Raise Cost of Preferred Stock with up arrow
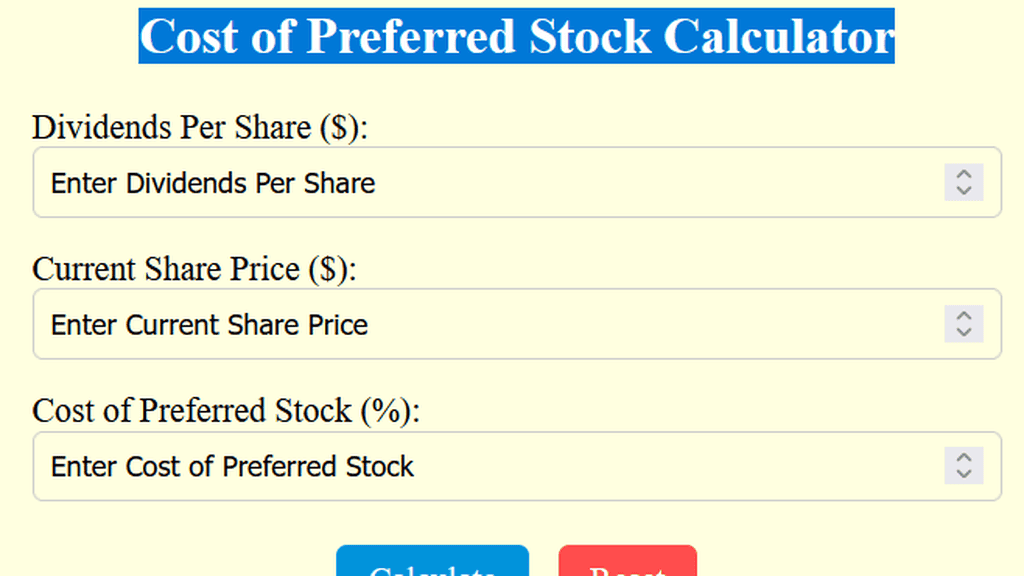The height and width of the screenshot is (576, 1024). (964, 457)
